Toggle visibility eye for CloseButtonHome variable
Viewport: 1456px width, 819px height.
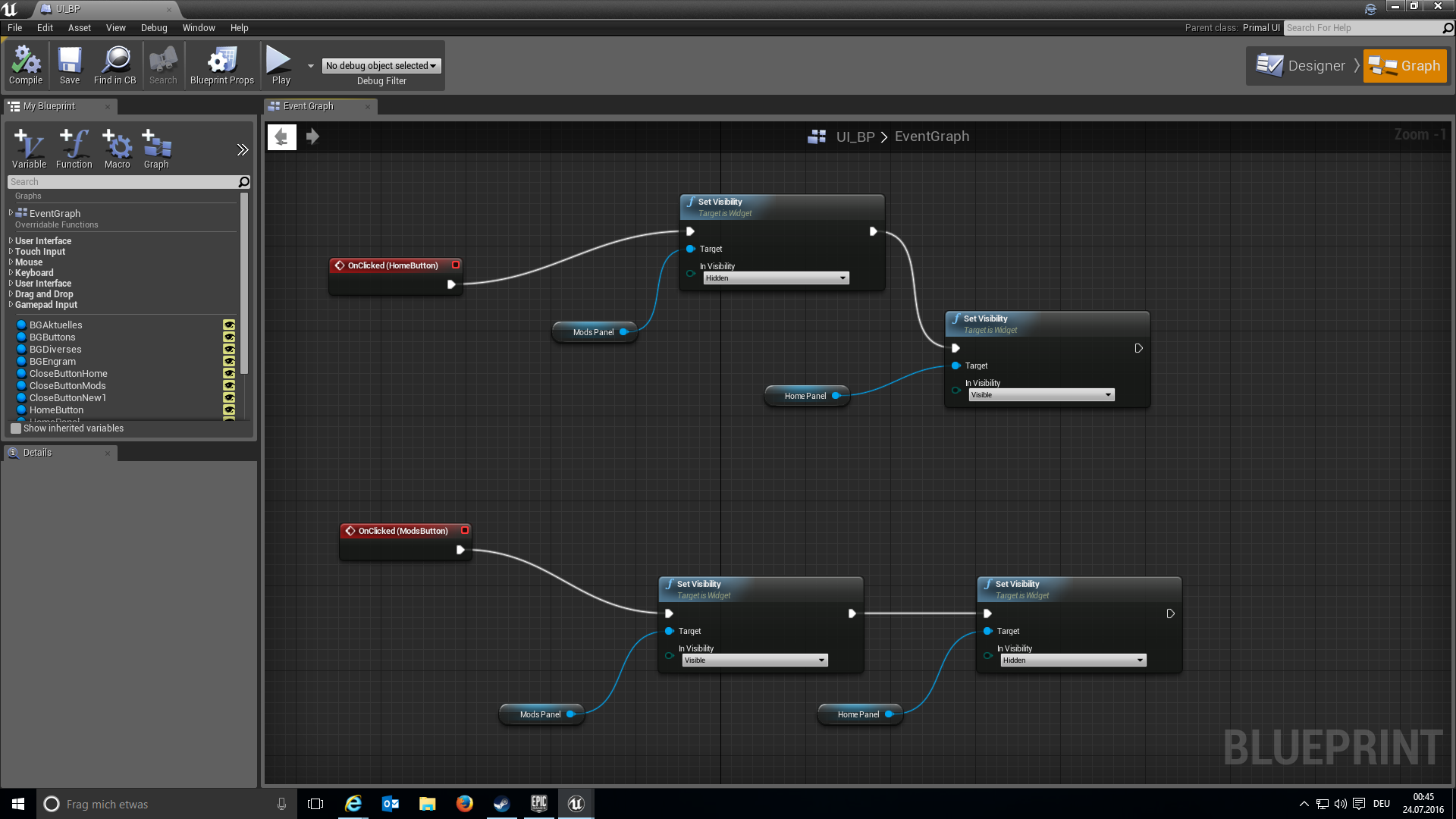tap(229, 373)
